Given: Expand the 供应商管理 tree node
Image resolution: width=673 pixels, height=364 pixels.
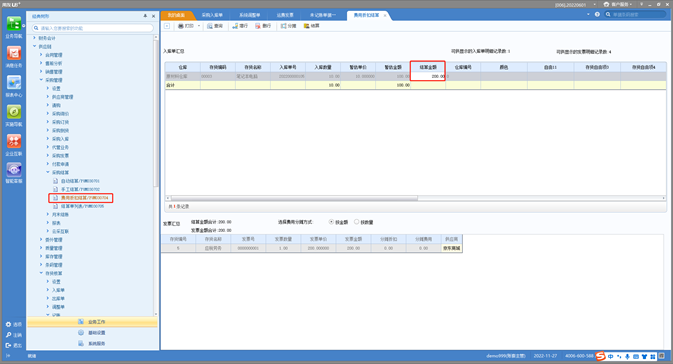Looking at the screenshot, I should [48, 97].
